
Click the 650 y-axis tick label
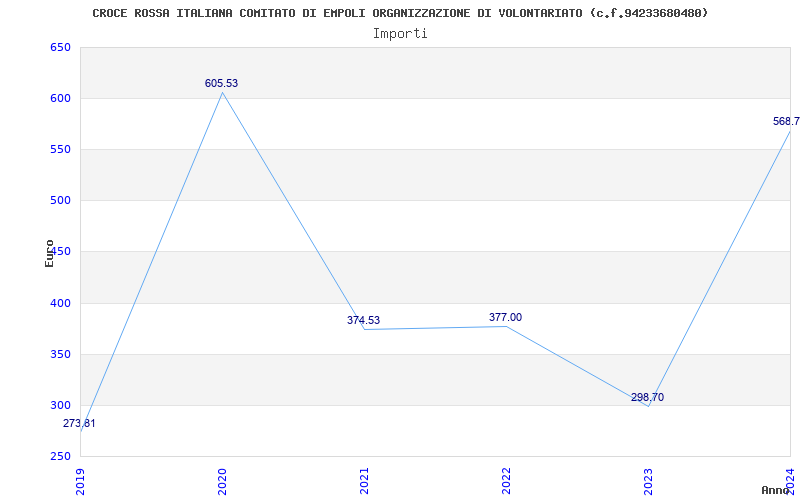60,47
